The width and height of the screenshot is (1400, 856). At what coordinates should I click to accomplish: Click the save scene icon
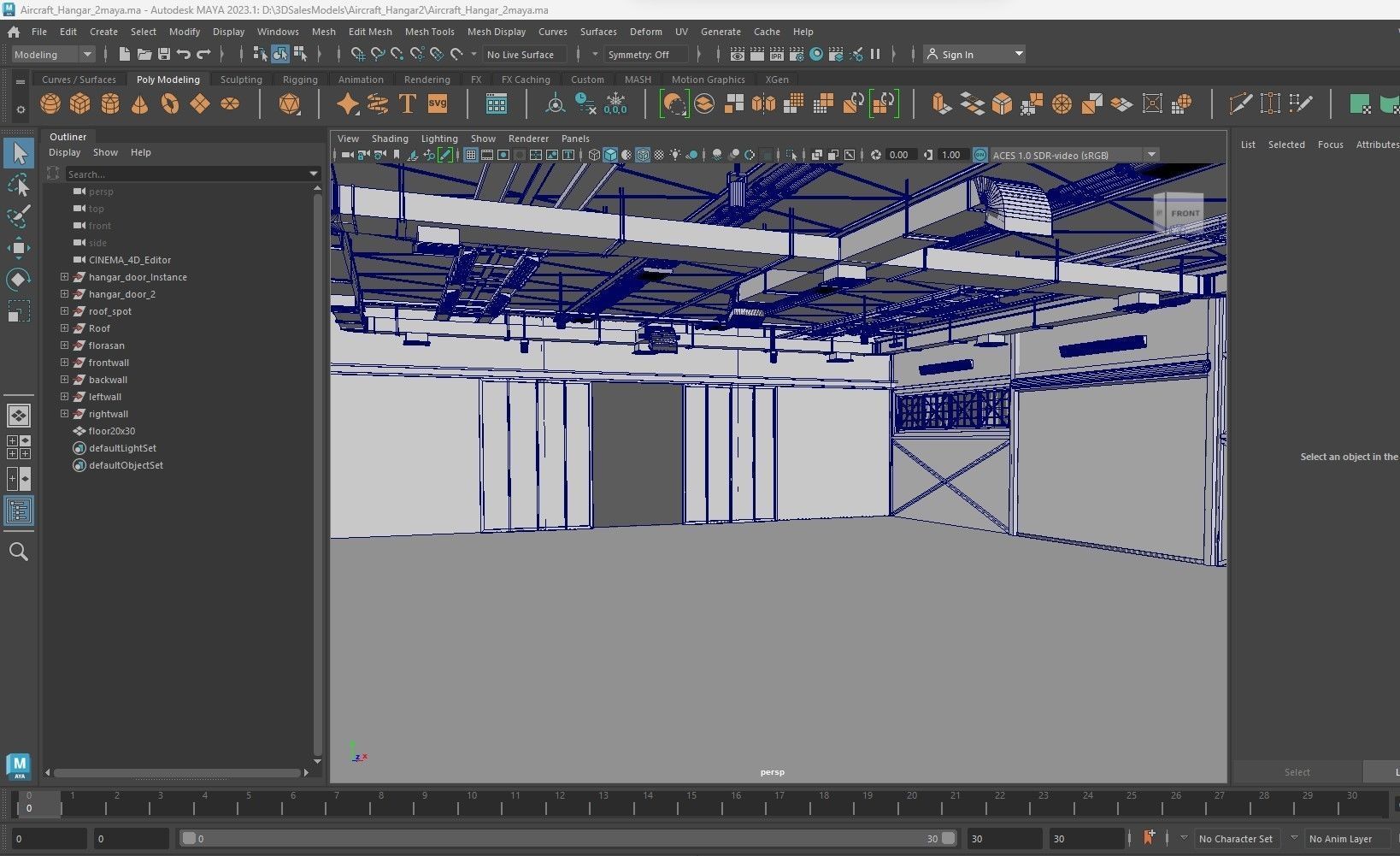point(164,54)
